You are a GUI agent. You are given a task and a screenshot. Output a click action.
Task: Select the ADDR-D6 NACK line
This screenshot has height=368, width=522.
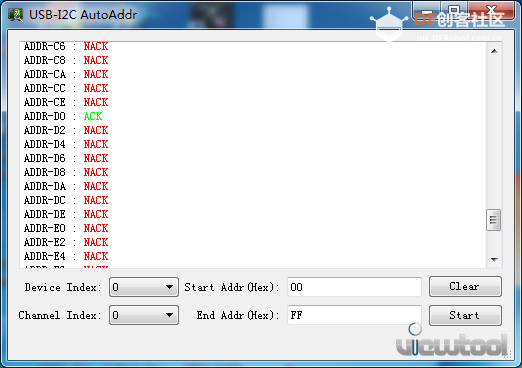(66, 158)
